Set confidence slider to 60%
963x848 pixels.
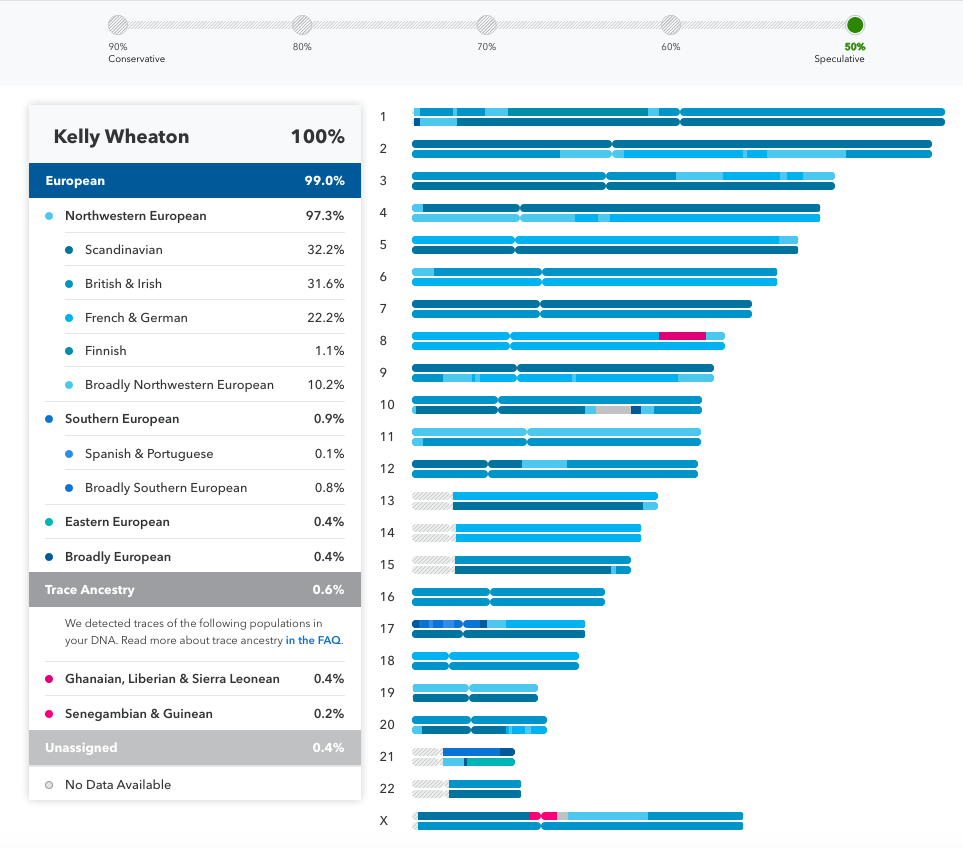coord(670,25)
